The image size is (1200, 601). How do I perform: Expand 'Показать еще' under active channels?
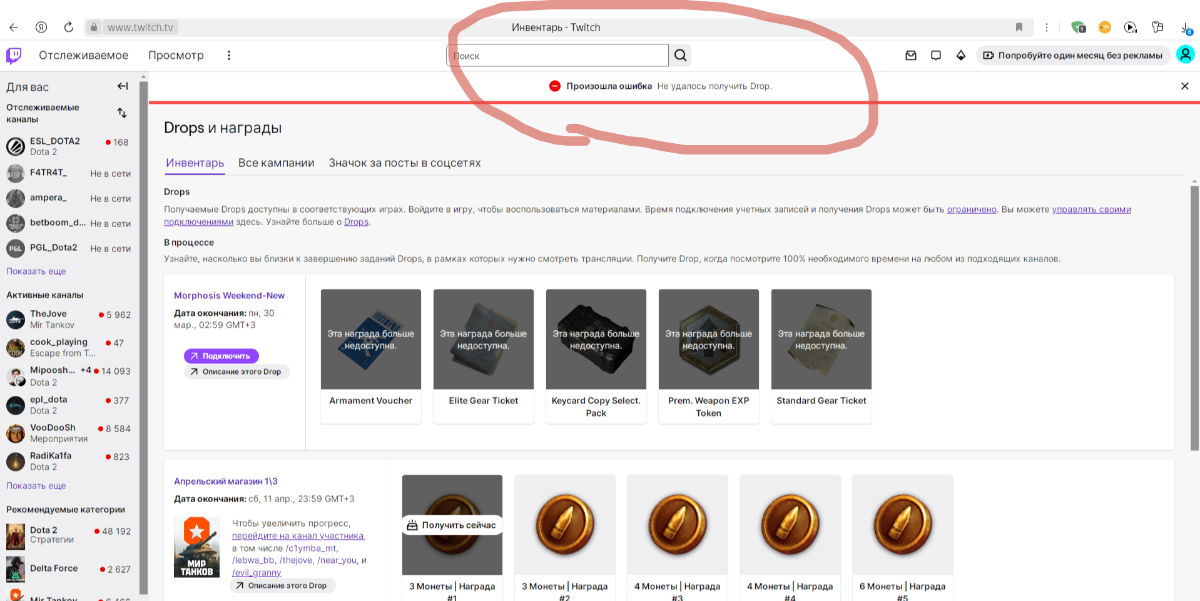coord(36,485)
